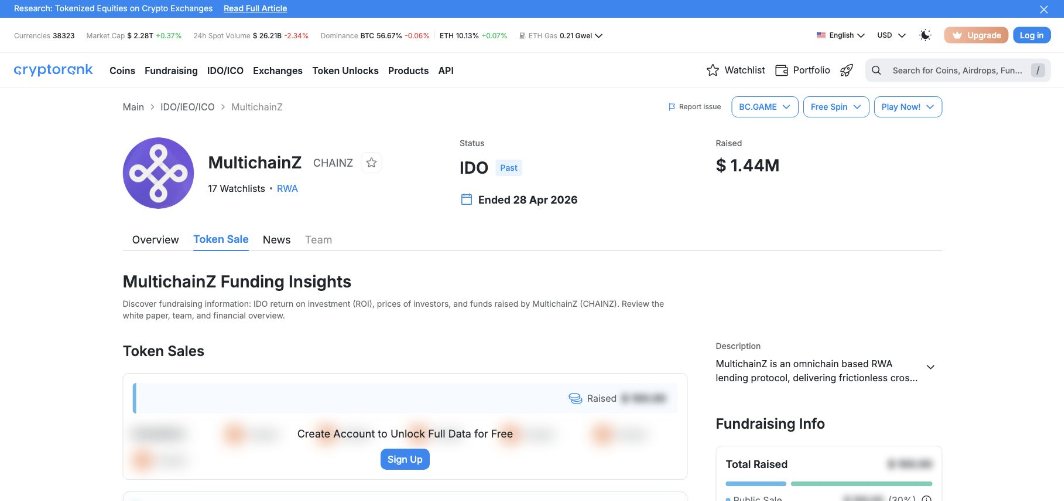Open the Read Full Article link
The image size is (1064, 501).
[x=255, y=9]
